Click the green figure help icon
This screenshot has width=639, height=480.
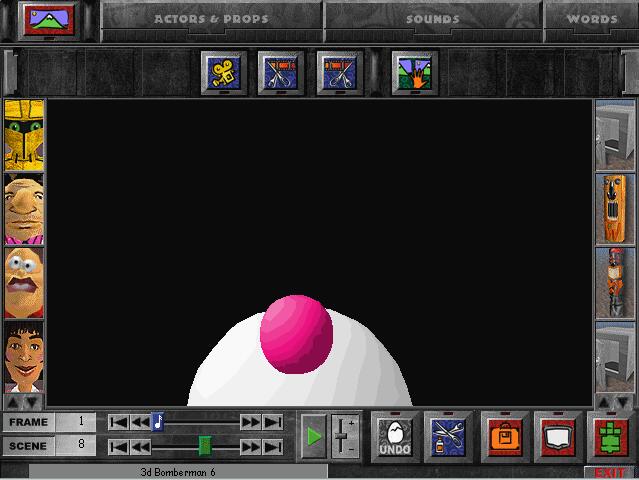point(610,437)
